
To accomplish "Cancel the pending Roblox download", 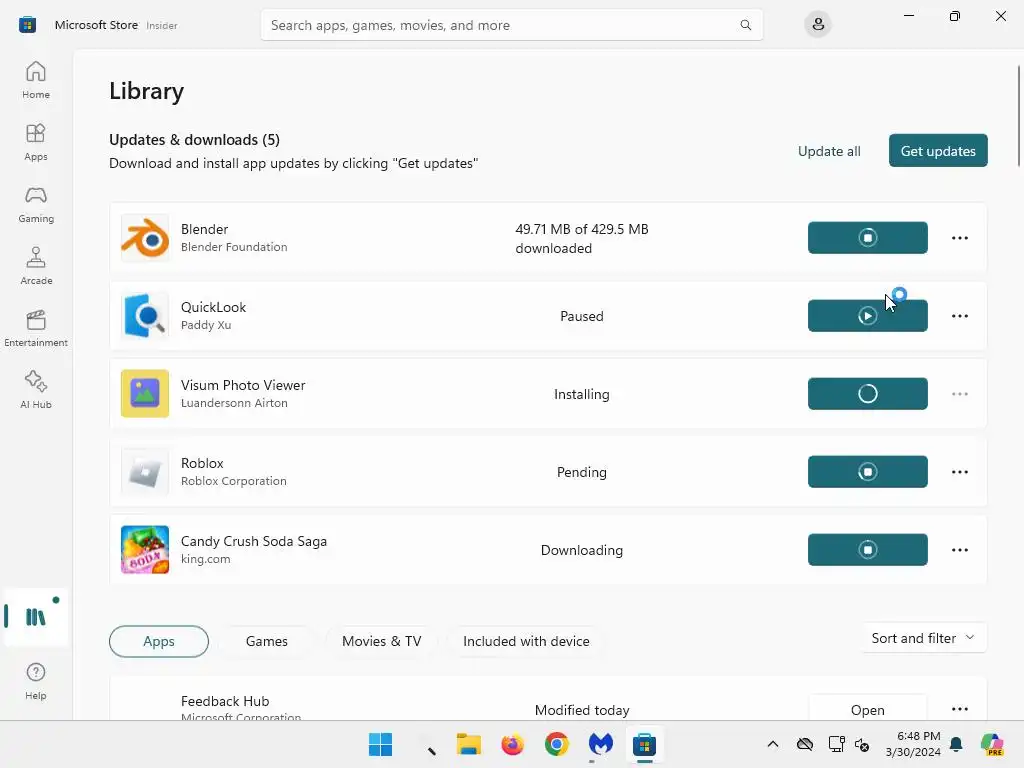I will pos(867,472).
